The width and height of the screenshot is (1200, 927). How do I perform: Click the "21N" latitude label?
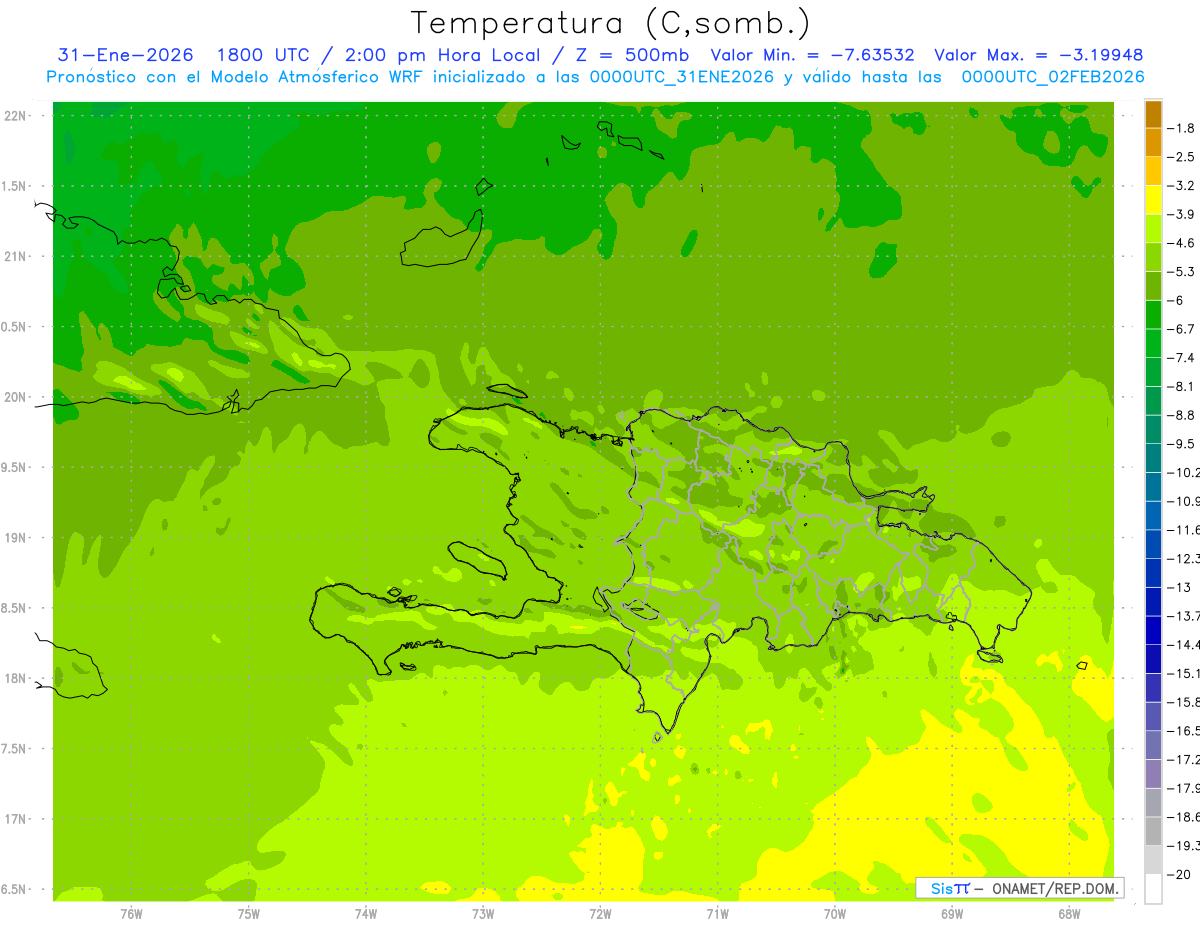click(16, 257)
